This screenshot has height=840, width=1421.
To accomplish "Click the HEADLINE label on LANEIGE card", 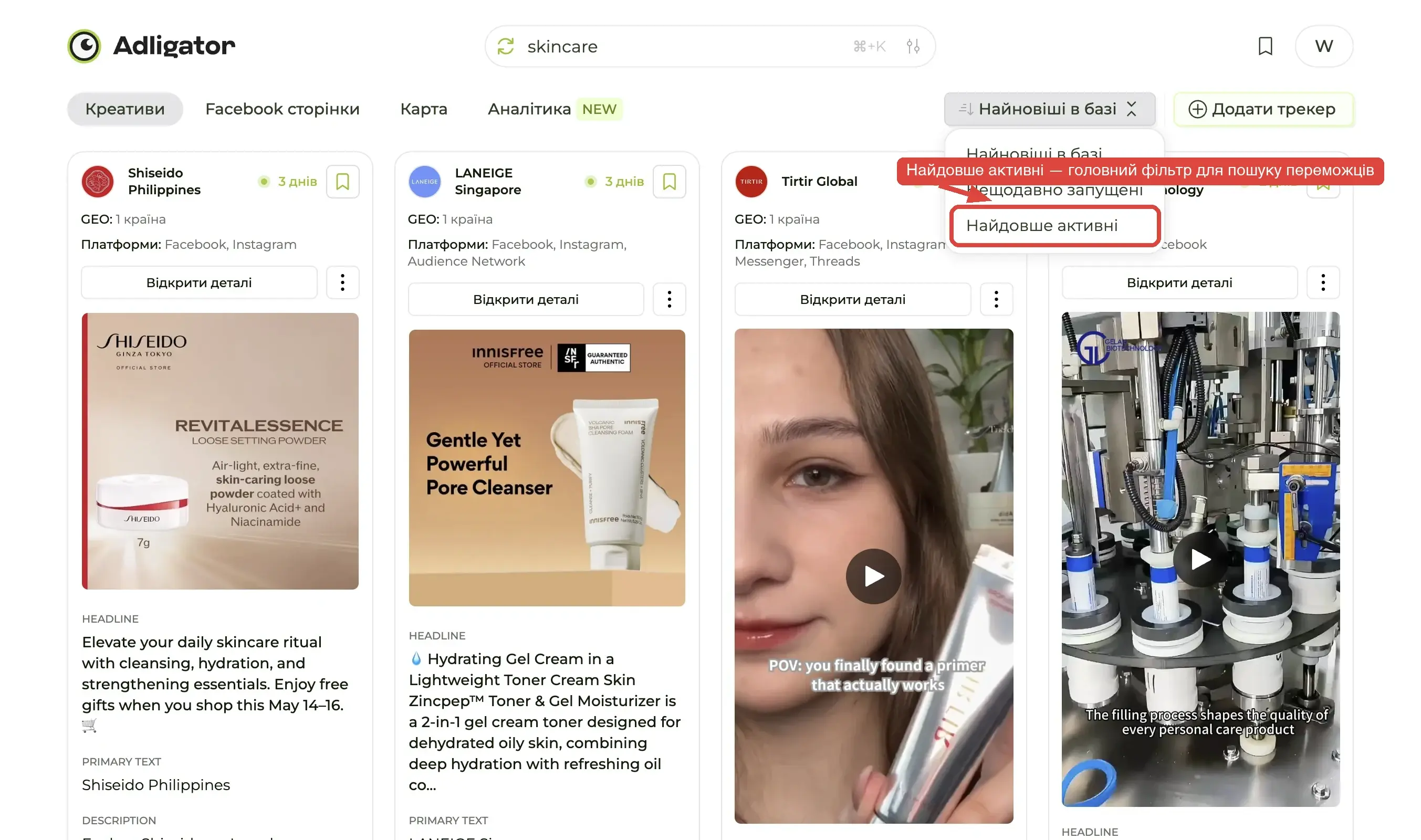I will (437, 636).
